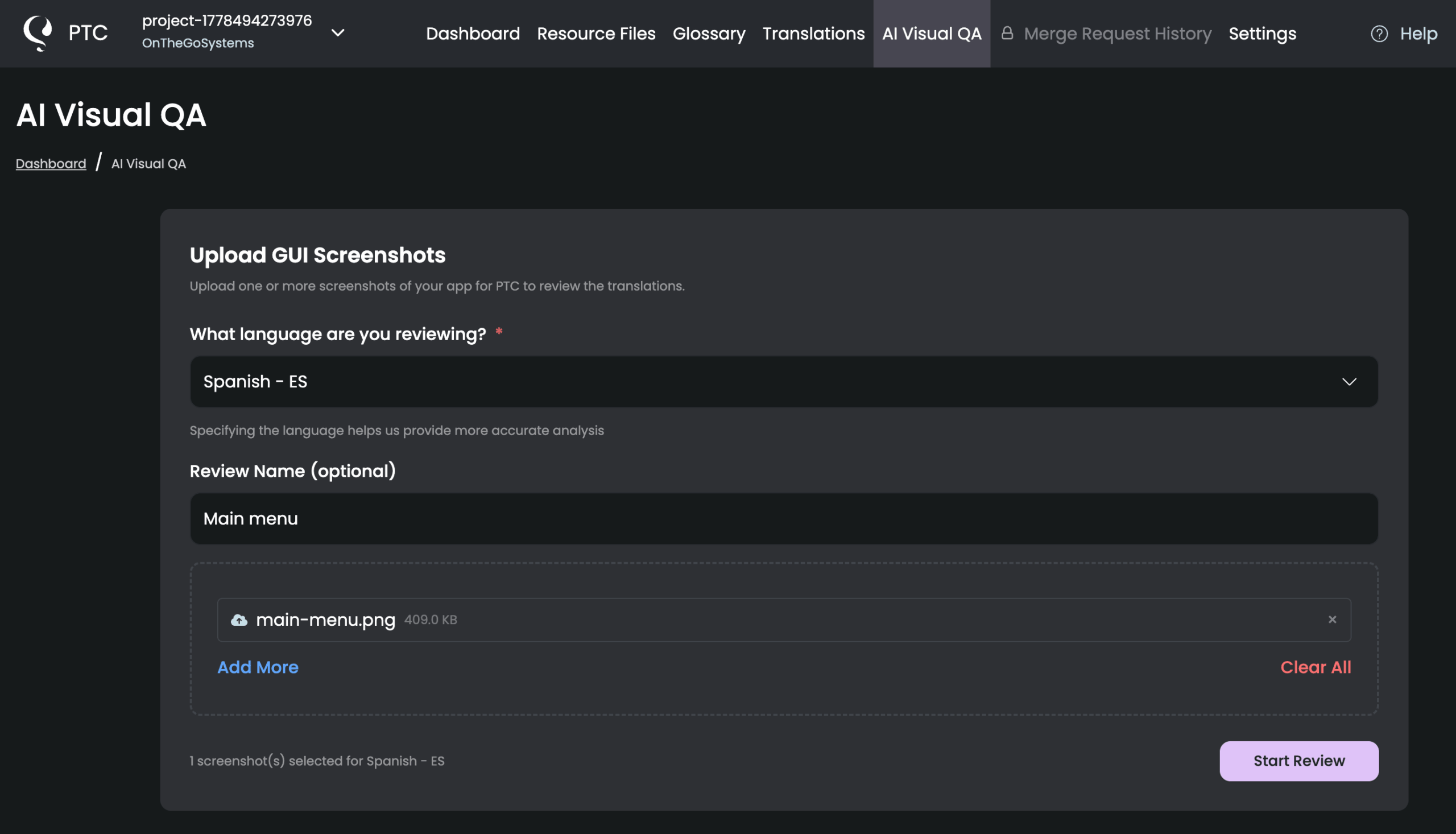The height and width of the screenshot is (834, 1456).
Task: Click the Upload GUI Screenshots heading
Action: pos(317,255)
